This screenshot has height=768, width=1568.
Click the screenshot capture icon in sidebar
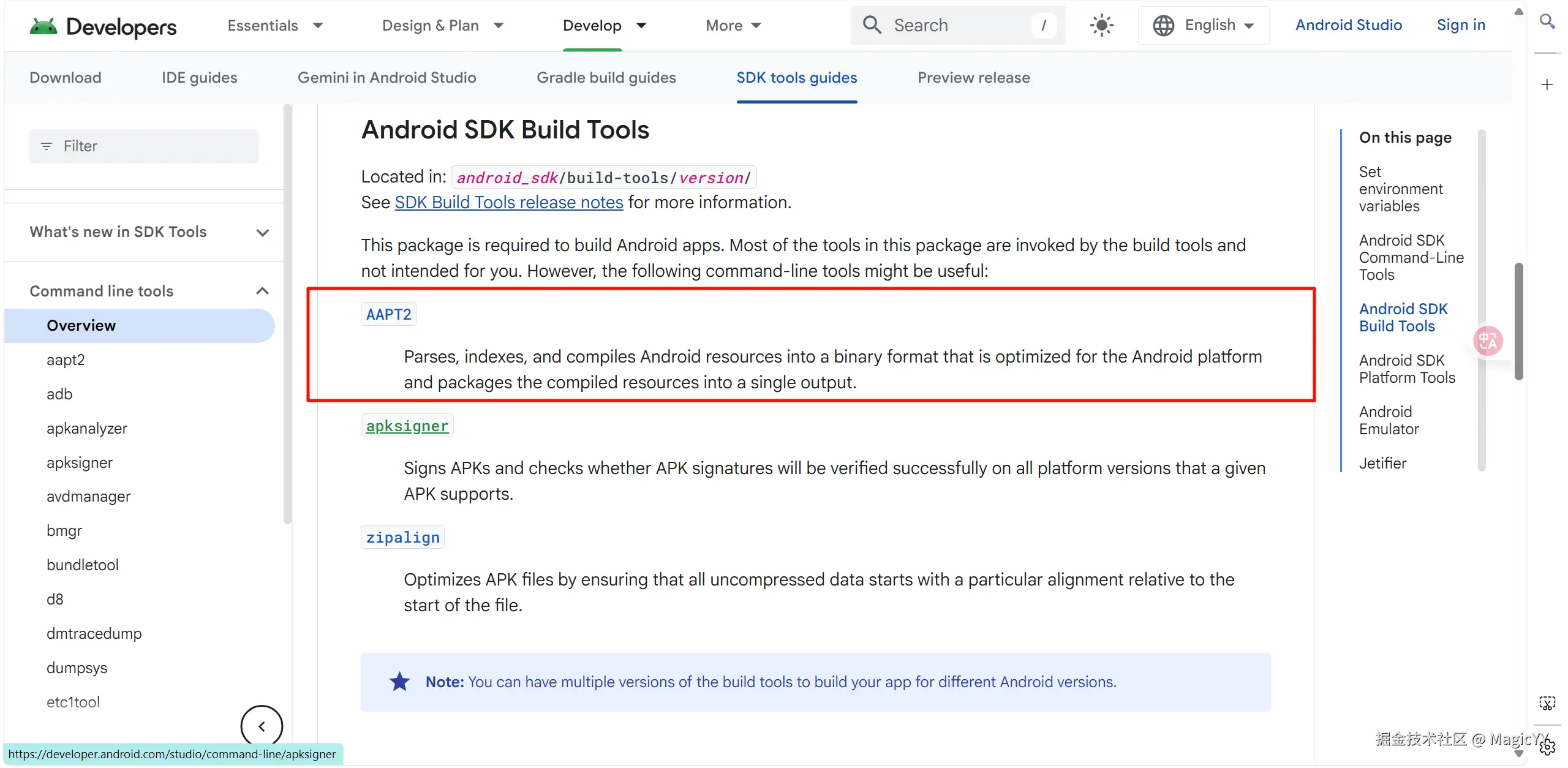[x=1547, y=703]
